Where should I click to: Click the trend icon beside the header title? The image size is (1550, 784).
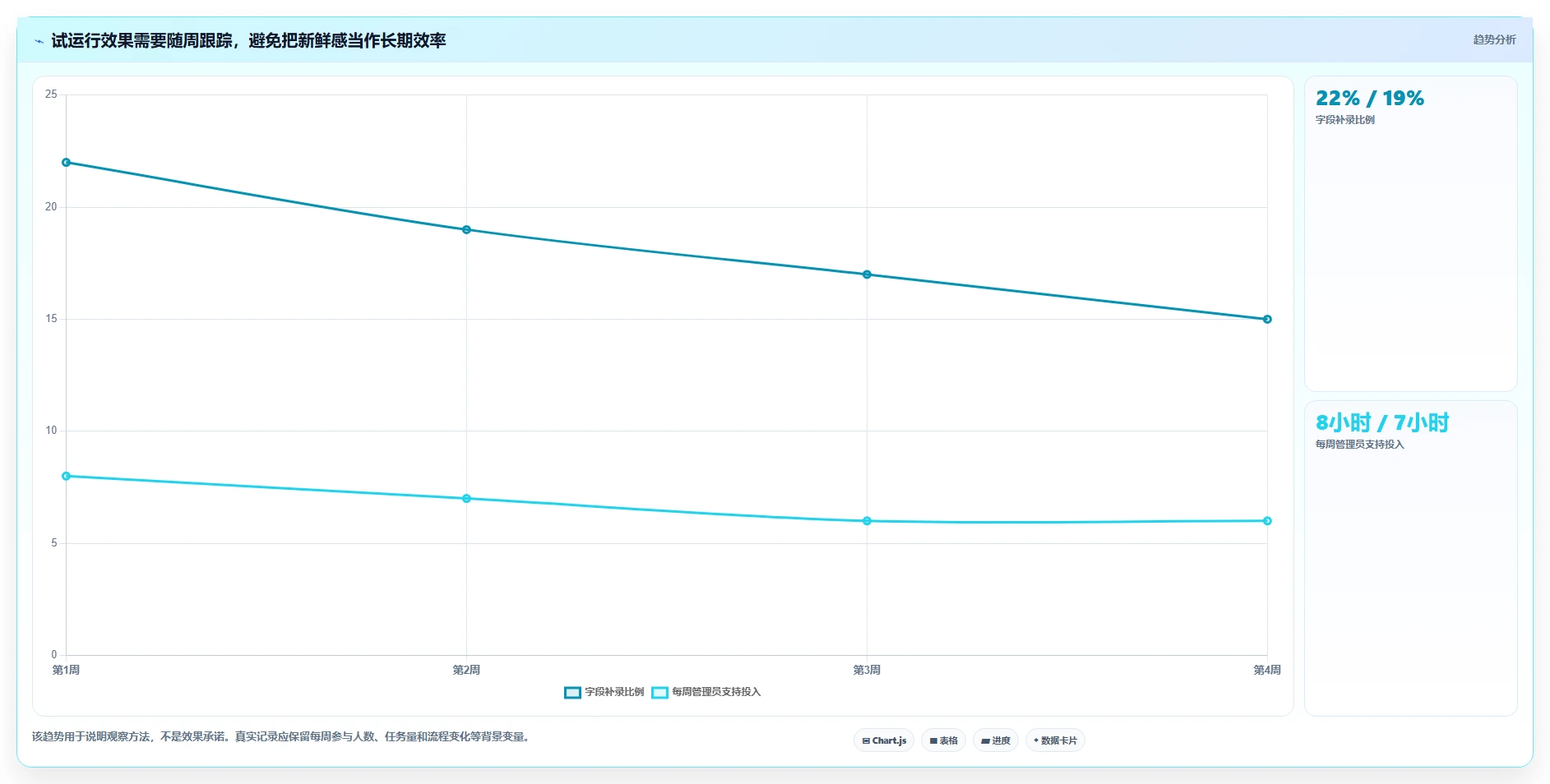coord(39,41)
